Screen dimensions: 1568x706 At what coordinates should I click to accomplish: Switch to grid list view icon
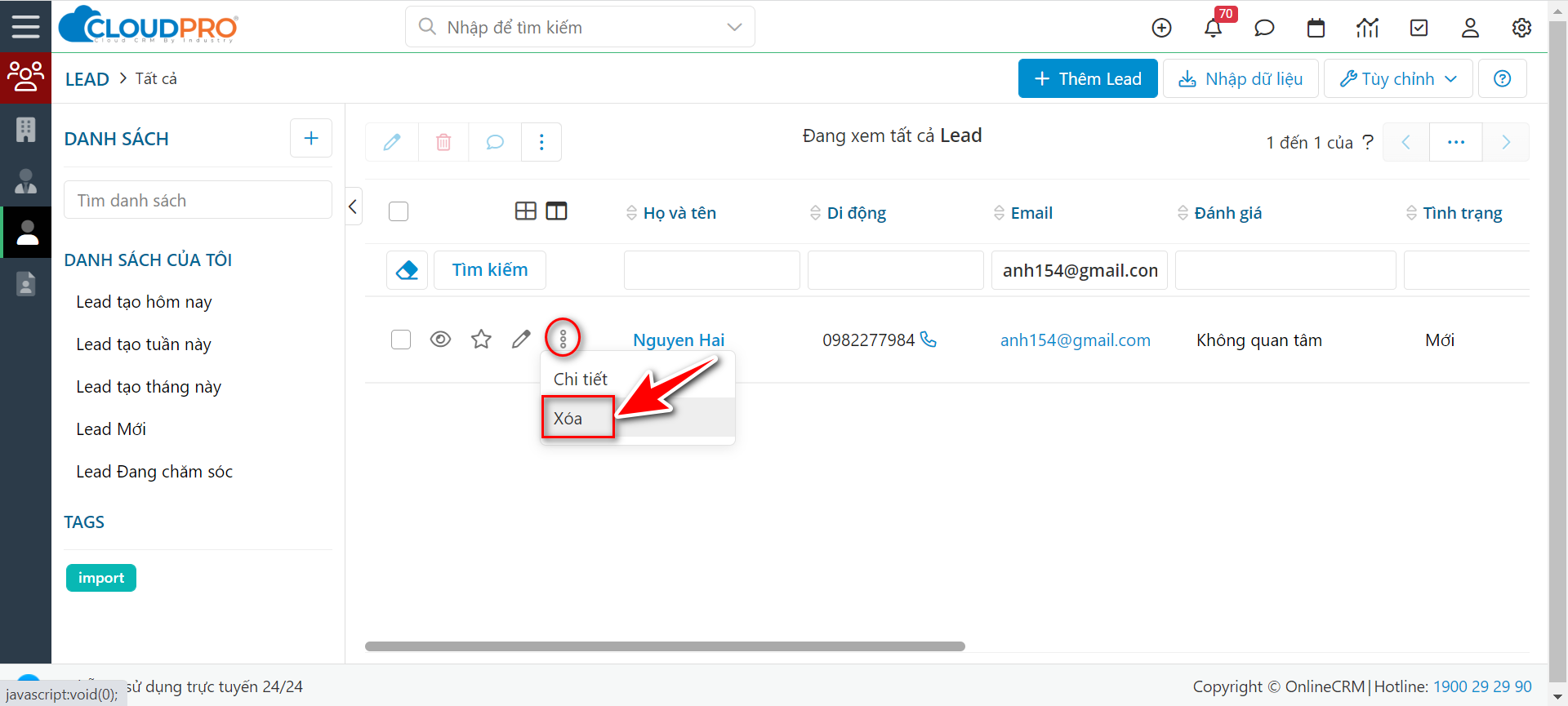tap(526, 211)
